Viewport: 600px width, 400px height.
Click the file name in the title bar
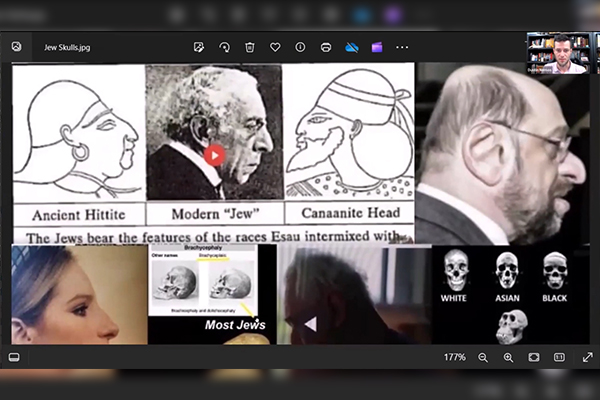click(x=67, y=47)
